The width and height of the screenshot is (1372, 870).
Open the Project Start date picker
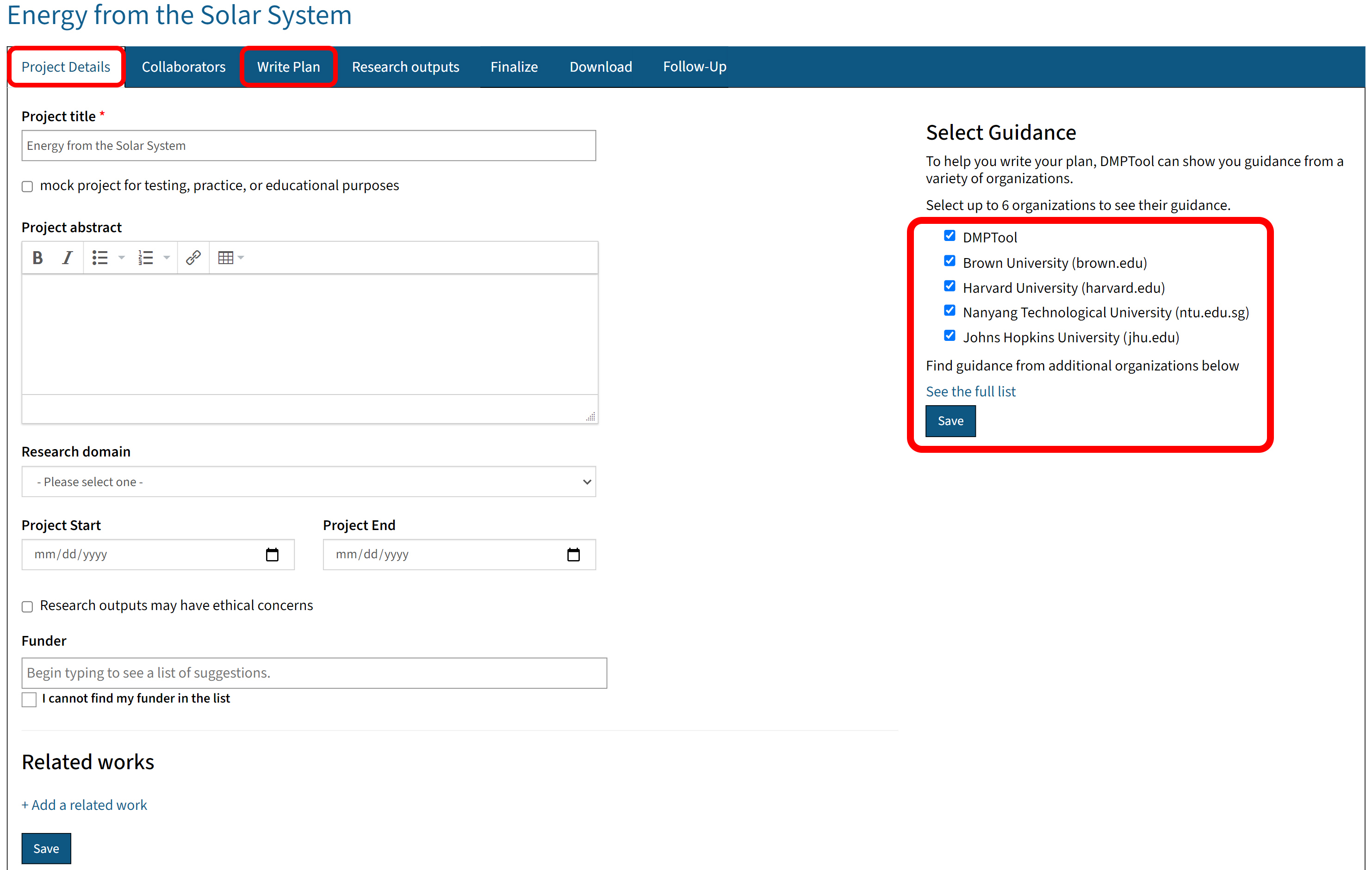(273, 554)
